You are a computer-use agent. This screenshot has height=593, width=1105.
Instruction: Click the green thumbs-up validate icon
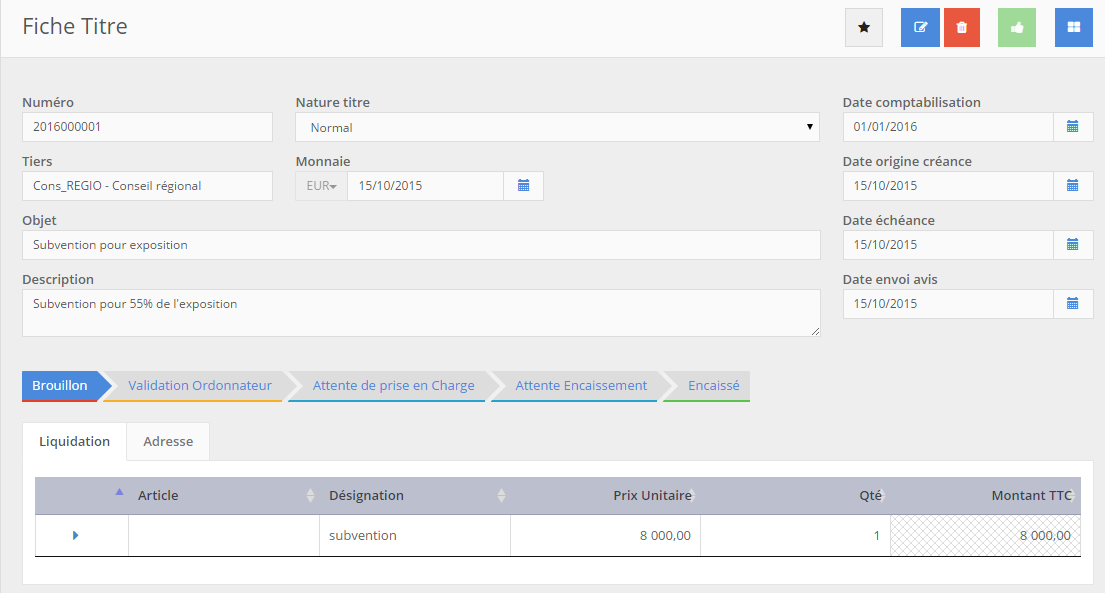click(x=1017, y=28)
